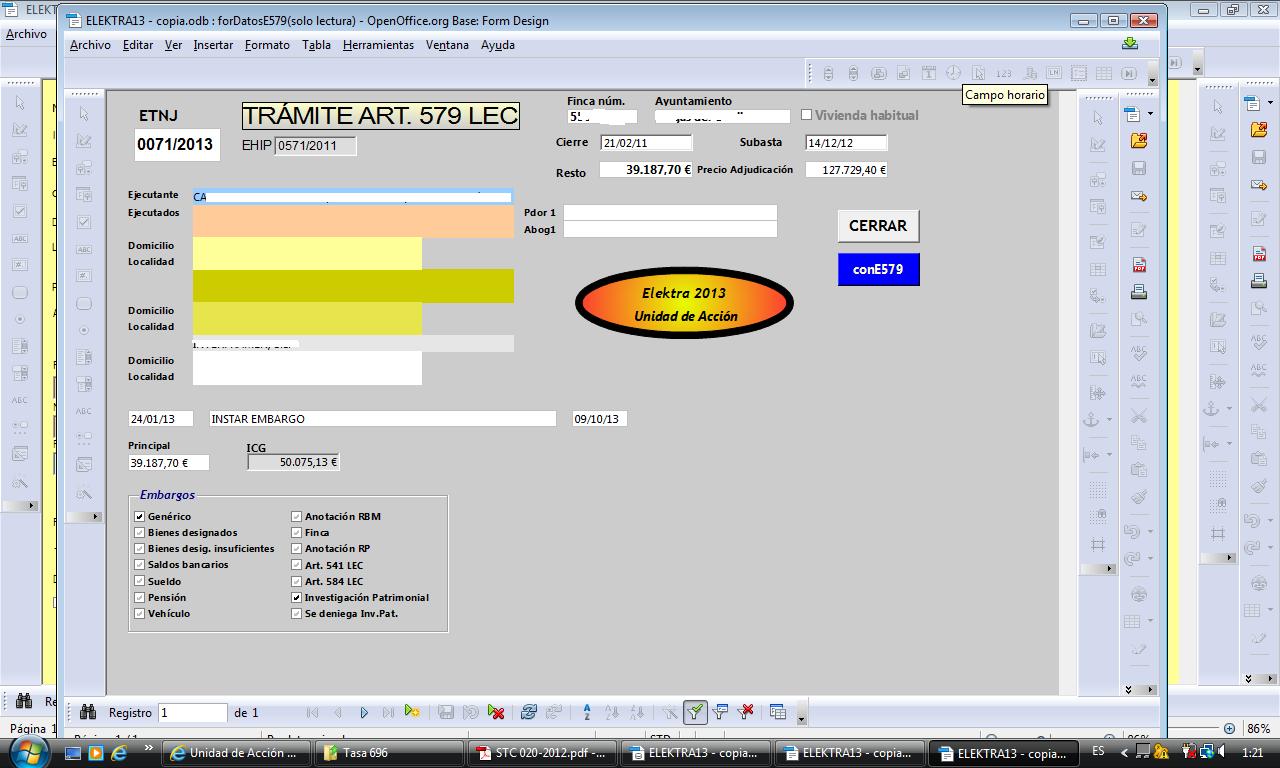Open the Formato menu
This screenshot has width=1280, height=768.
point(267,45)
